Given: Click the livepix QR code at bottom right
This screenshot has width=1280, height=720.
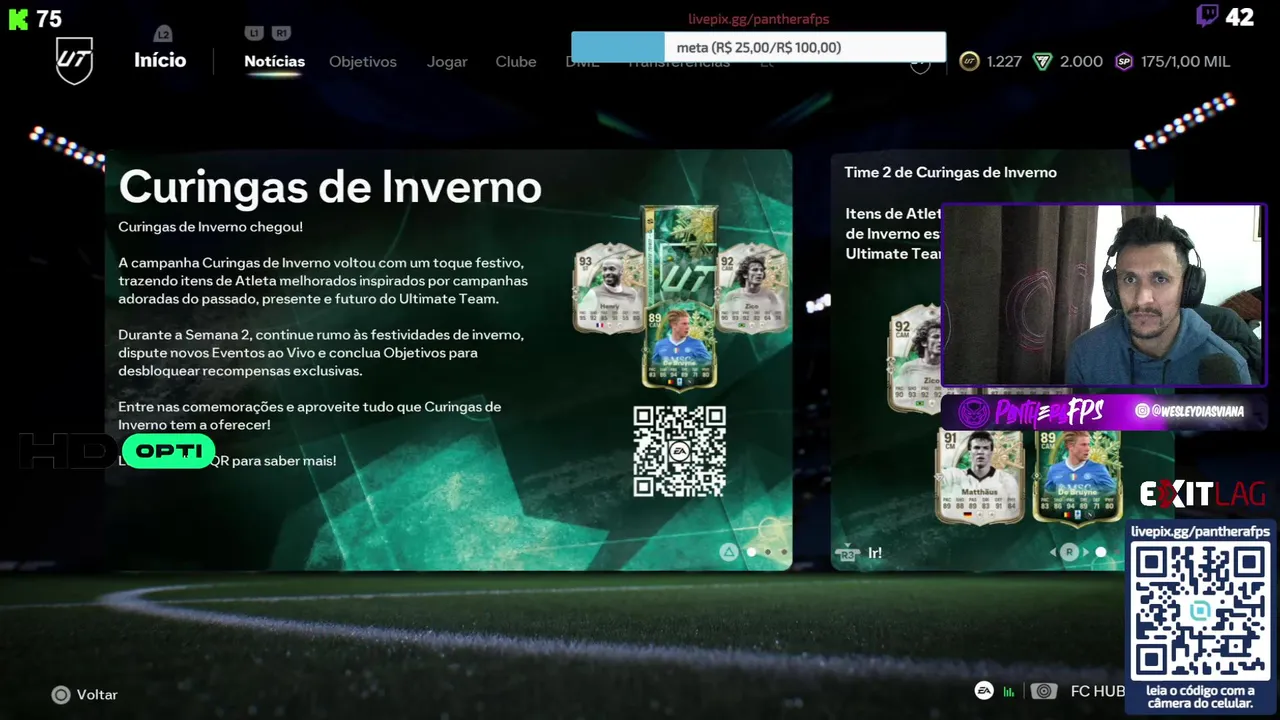Looking at the screenshot, I should [x=1200, y=611].
